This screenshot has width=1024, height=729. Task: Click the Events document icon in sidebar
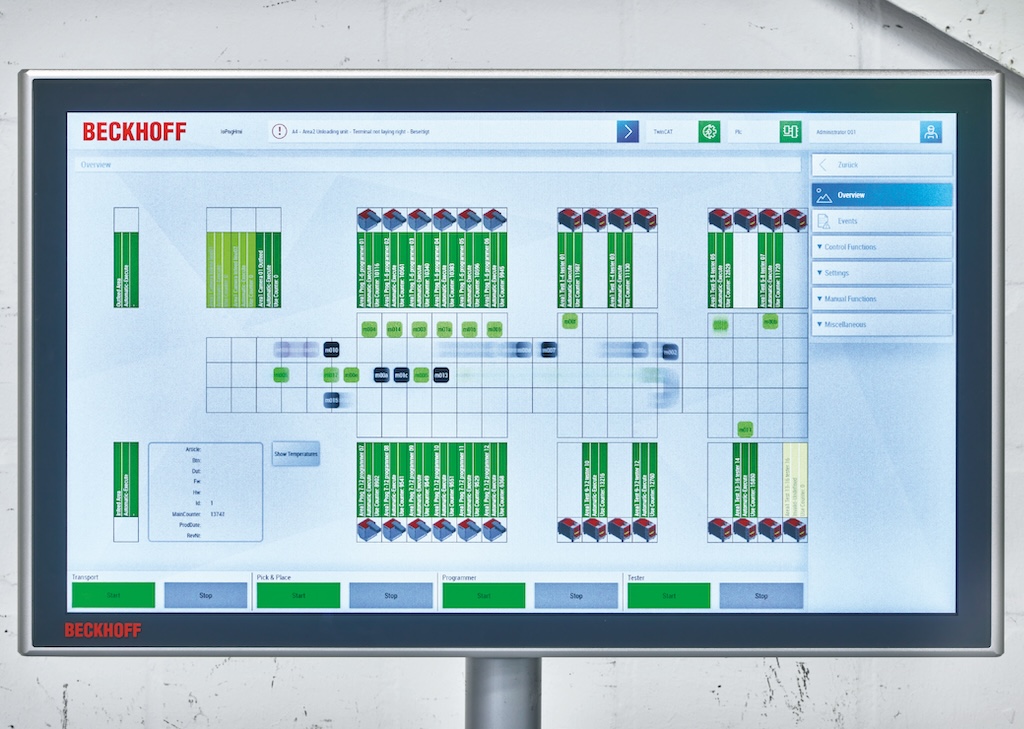click(824, 221)
